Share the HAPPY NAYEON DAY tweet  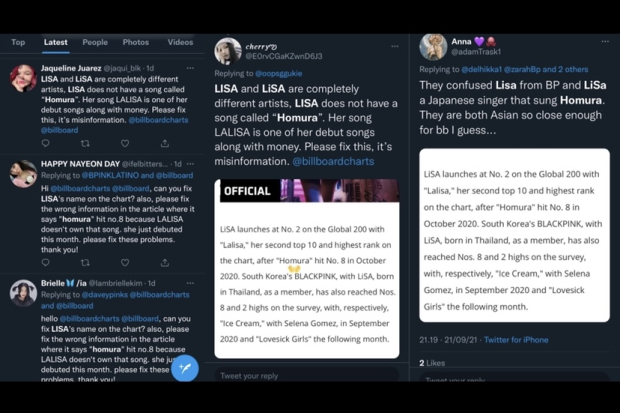164,263
